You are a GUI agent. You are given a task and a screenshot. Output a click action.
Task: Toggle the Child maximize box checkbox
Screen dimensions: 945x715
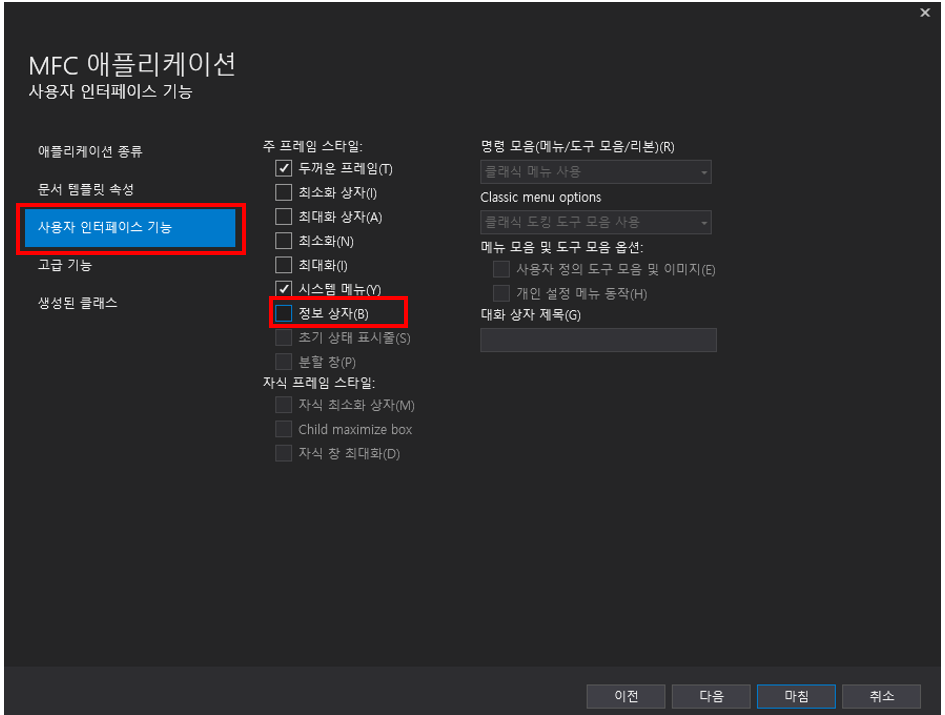coord(283,429)
